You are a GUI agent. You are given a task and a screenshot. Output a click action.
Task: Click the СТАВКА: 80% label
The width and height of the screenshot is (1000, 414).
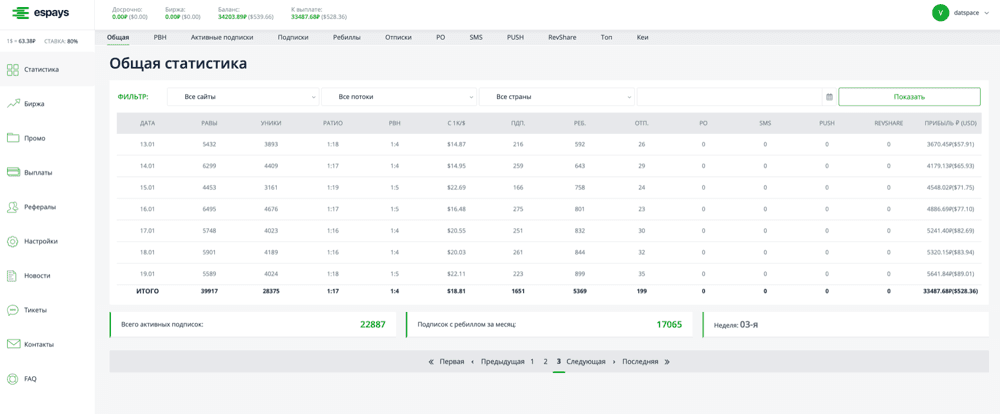[61, 41]
